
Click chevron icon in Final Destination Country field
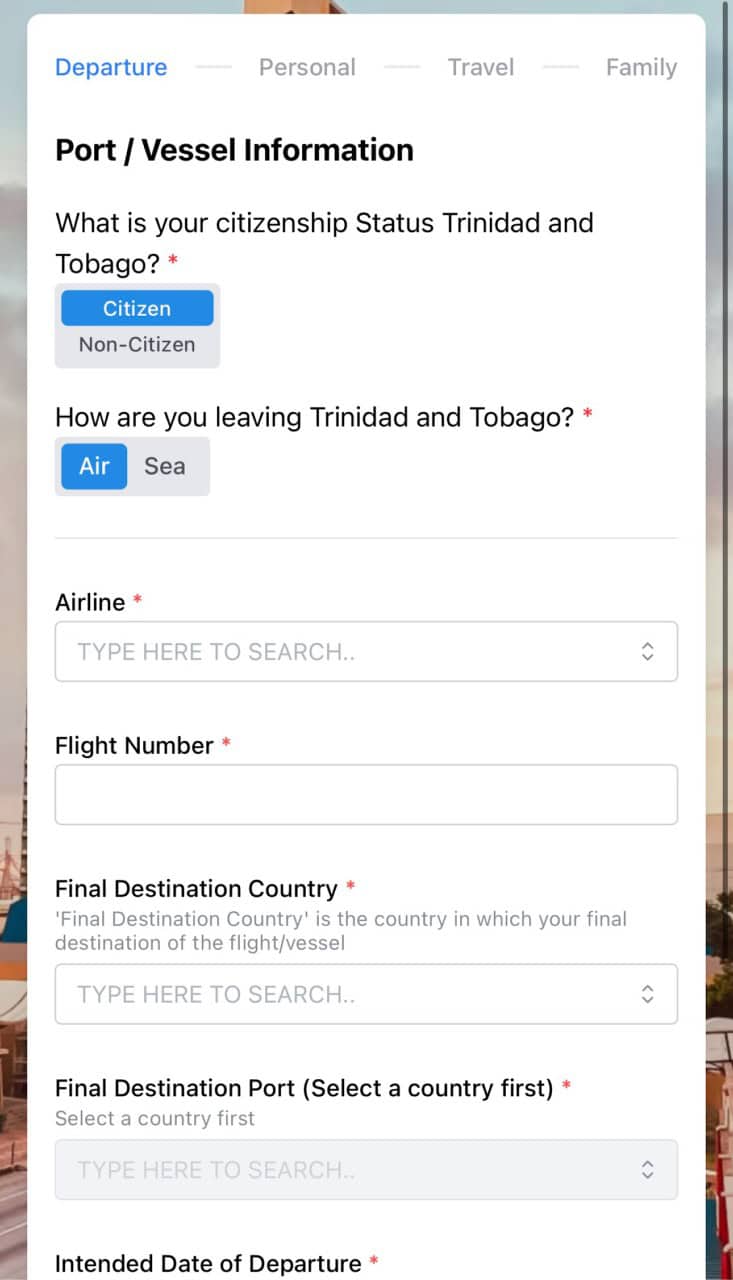click(647, 994)
